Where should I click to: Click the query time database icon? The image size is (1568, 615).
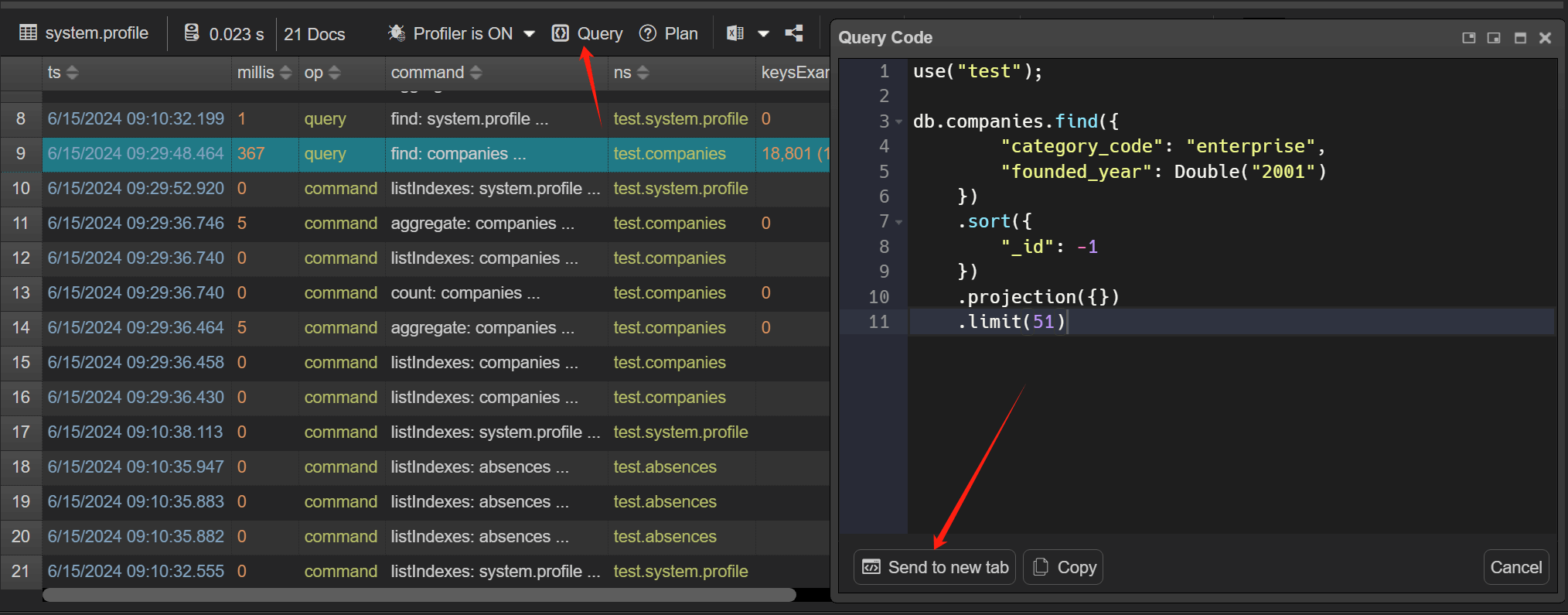click(191, 32)
